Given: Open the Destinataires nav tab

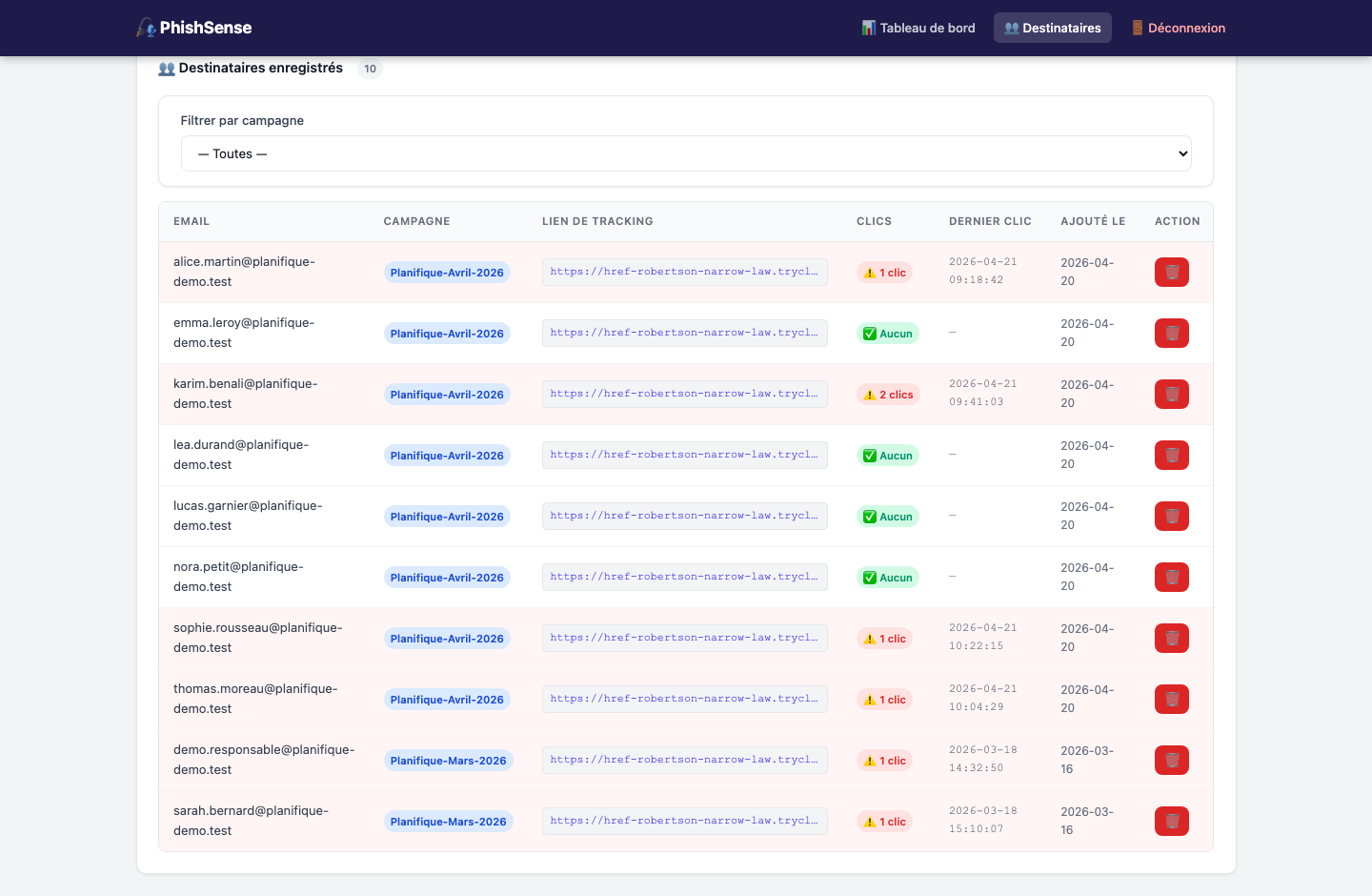Looking at the screenshot, I should coord(1052,28).
